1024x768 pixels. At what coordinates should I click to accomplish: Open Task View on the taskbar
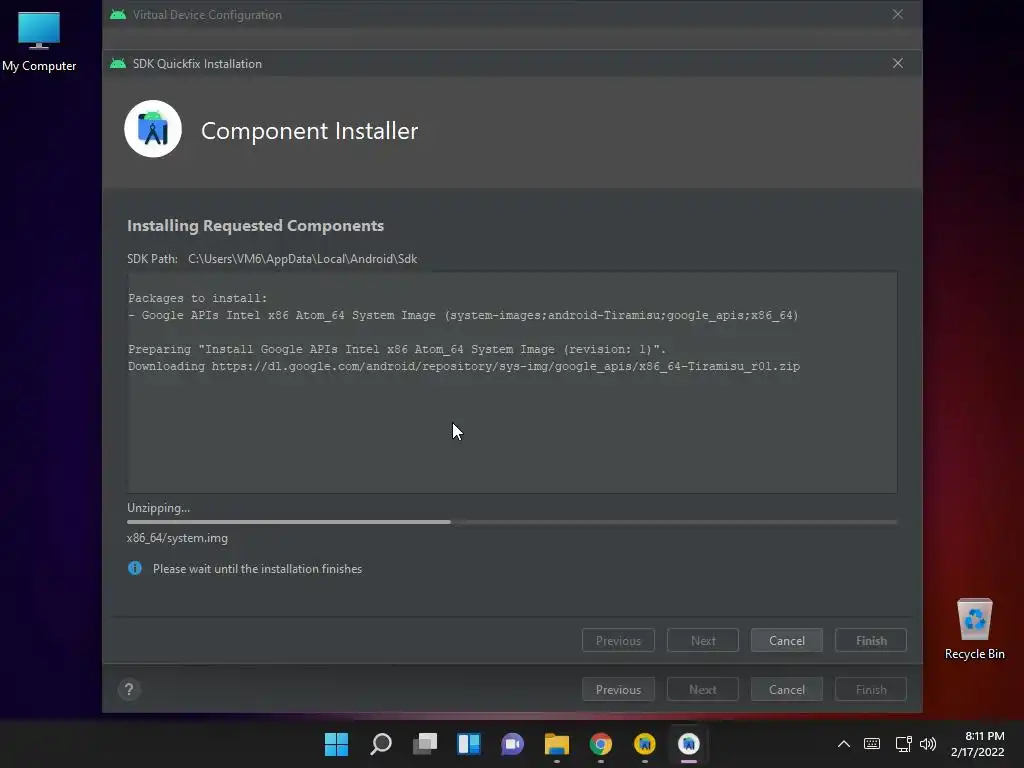pos(424,744)
